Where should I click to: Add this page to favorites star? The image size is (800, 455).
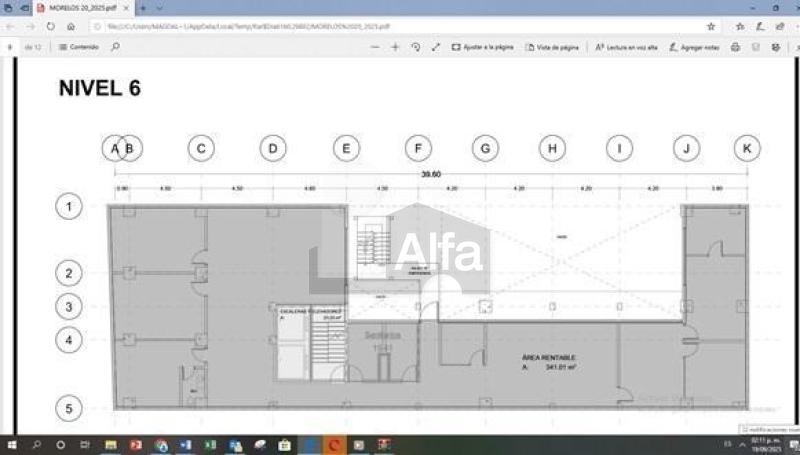click(711, 26)
